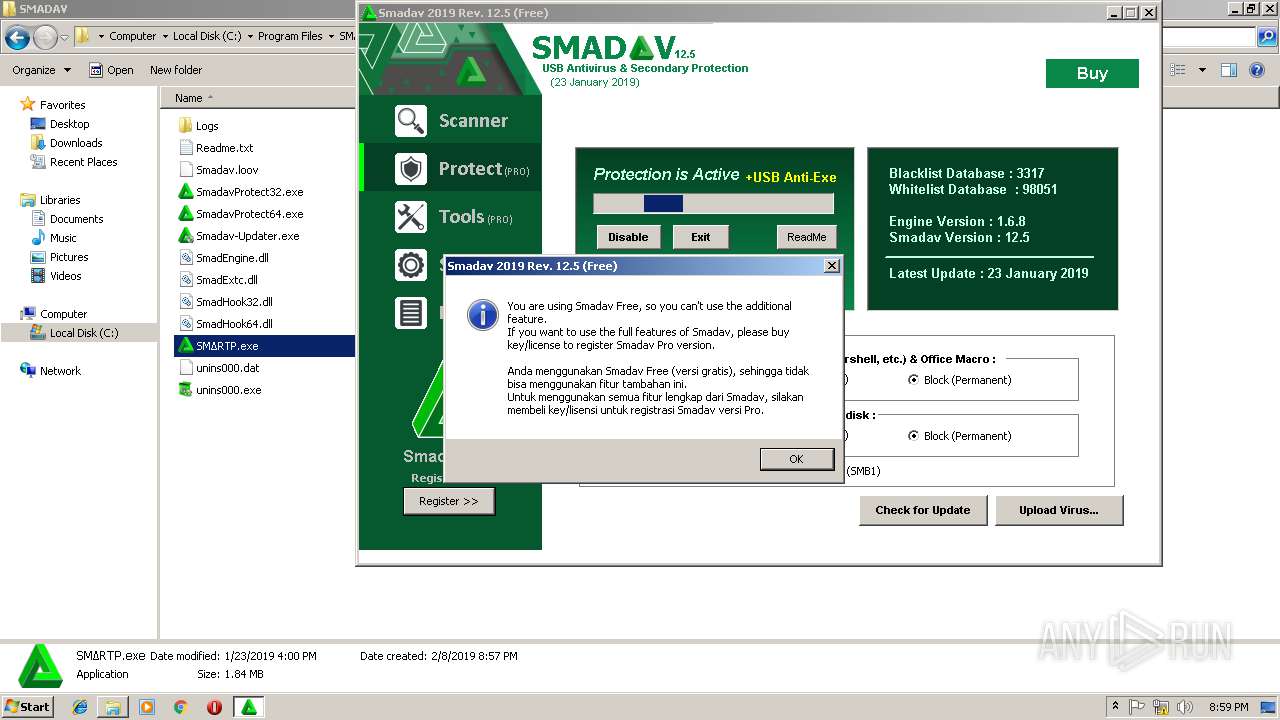Expand the breadcrumb arrow after Local Disk (C:)
The image size is (1280, 720).
pyautogui.click(x=250, y=36)
